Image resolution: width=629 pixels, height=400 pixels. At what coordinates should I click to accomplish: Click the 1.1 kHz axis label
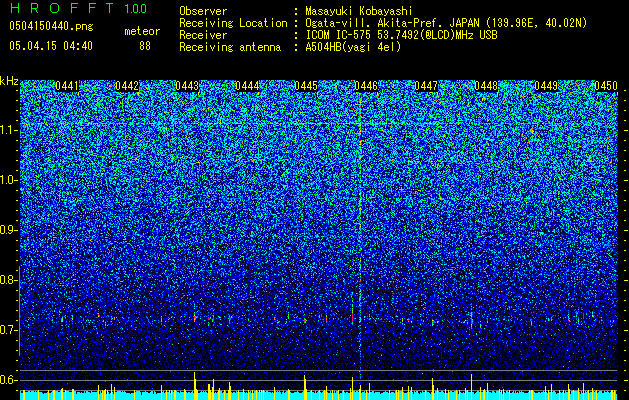9,131
